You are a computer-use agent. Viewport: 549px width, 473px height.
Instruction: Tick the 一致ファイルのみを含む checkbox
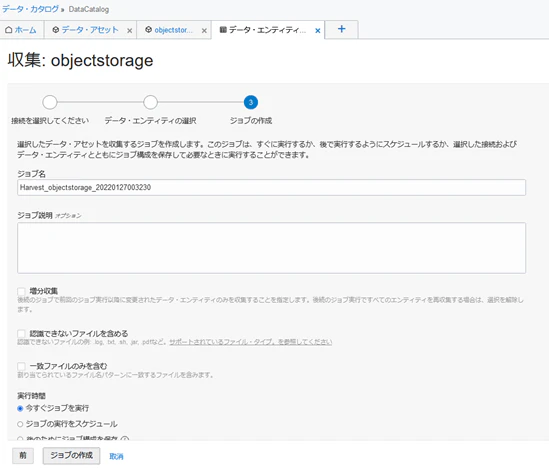(x=21, y=366)
